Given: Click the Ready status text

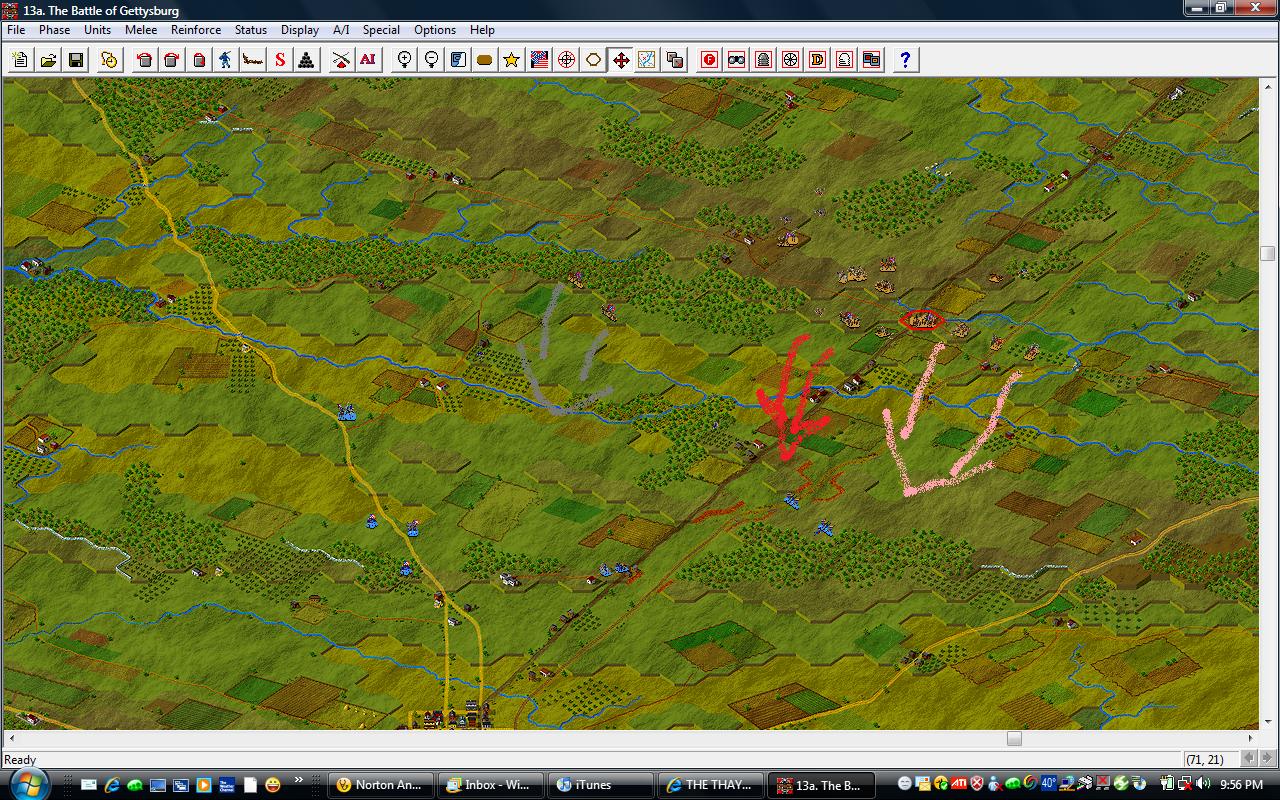Looking at the screenshot, I should tap(20, 760).
